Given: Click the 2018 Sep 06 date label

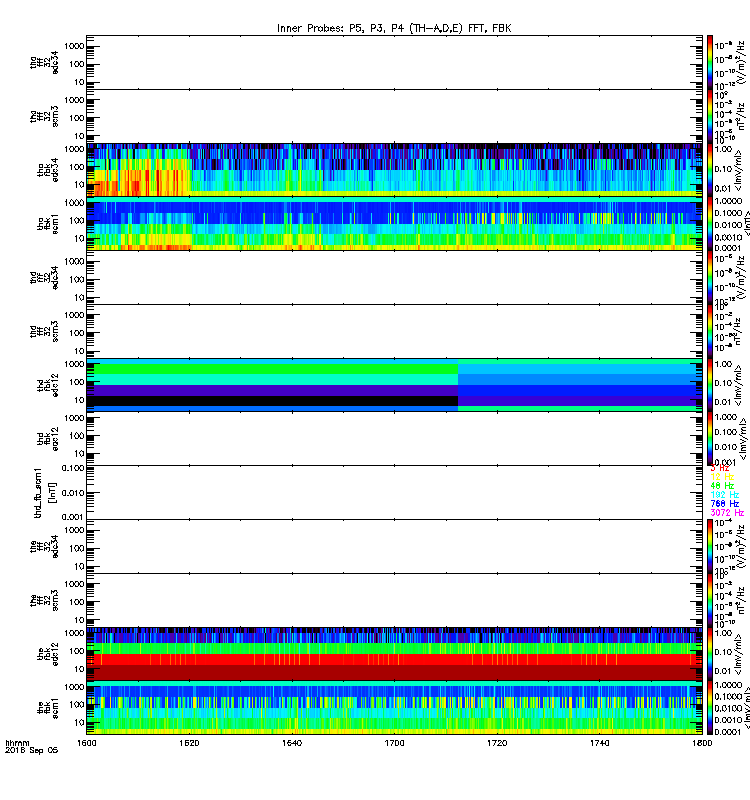Looking at the screenshot, I should click(x=32, y=751).
